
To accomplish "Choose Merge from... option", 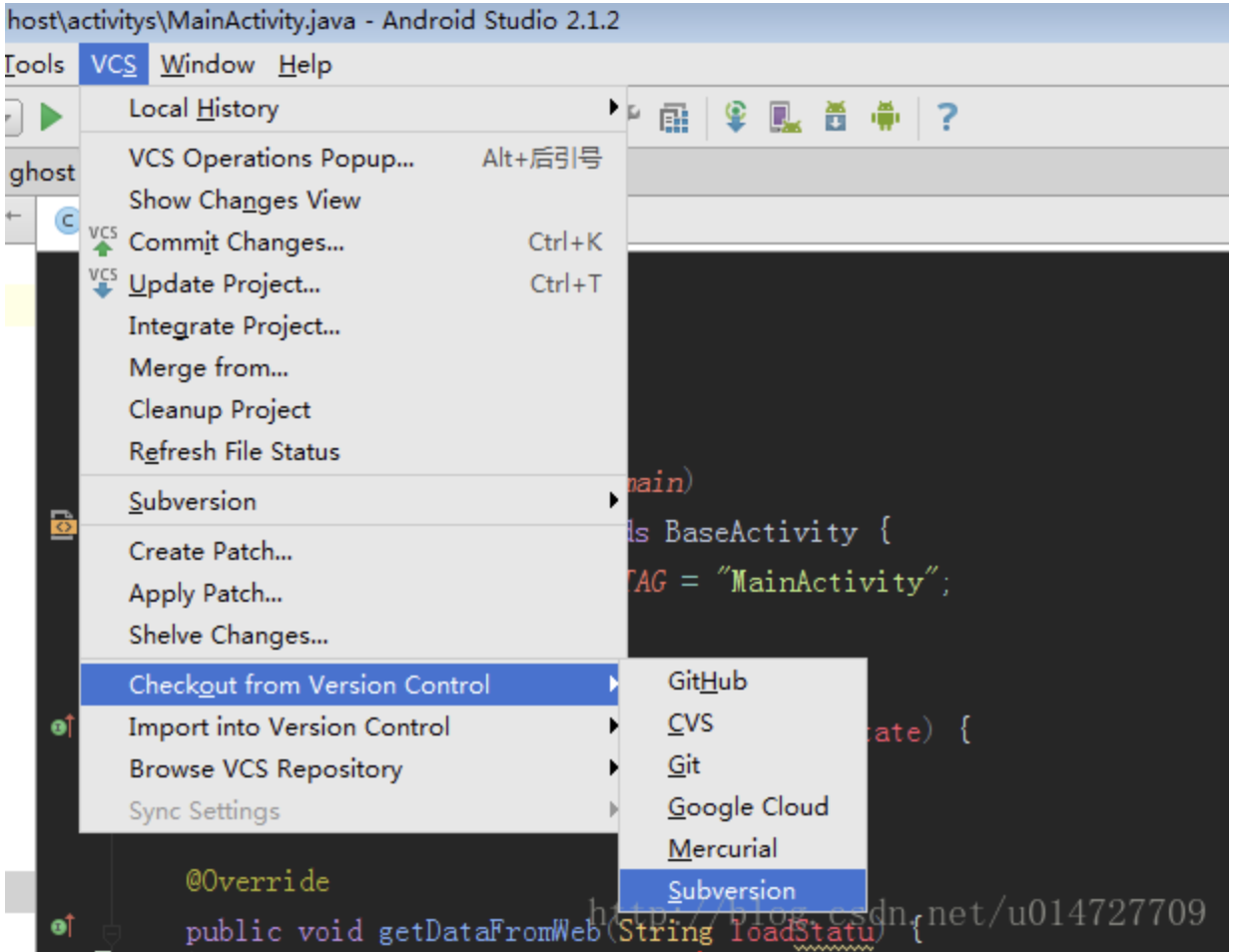I will pyautogui.click(x=353, y=367).
